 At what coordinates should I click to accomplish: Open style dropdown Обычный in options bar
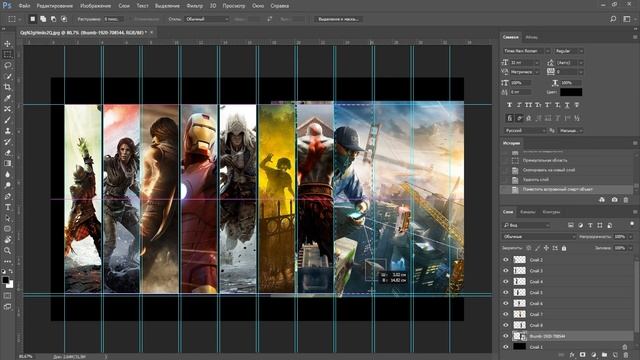point(207,19)
